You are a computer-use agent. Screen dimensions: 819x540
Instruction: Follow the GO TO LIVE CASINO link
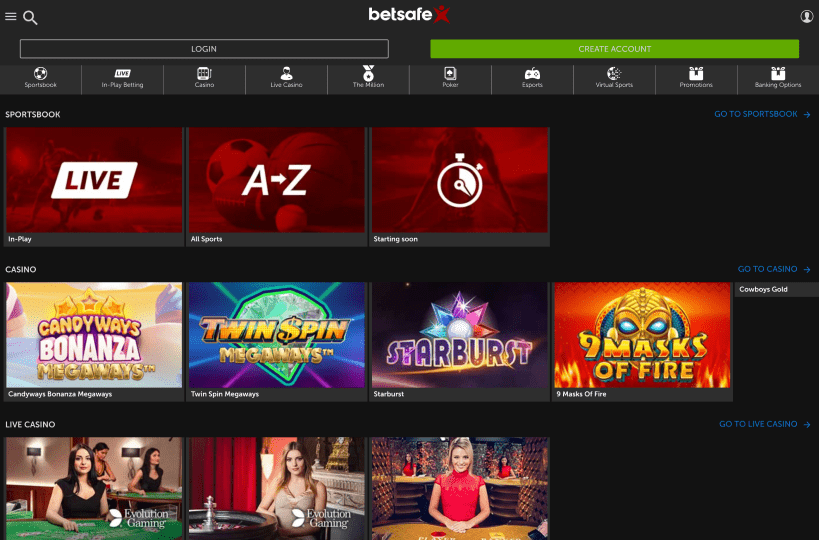pos(758,424)
